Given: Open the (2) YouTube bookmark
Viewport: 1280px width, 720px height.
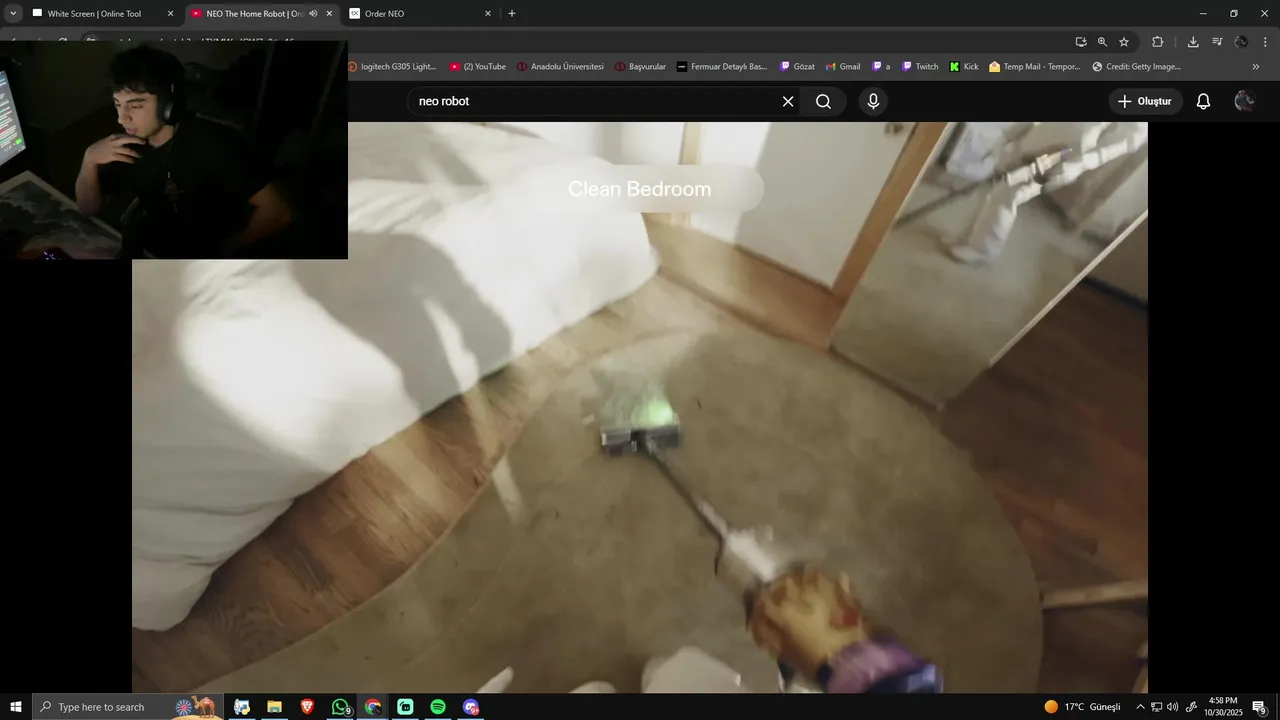Looking at the screenshot, I should click(x=478, y=67).
